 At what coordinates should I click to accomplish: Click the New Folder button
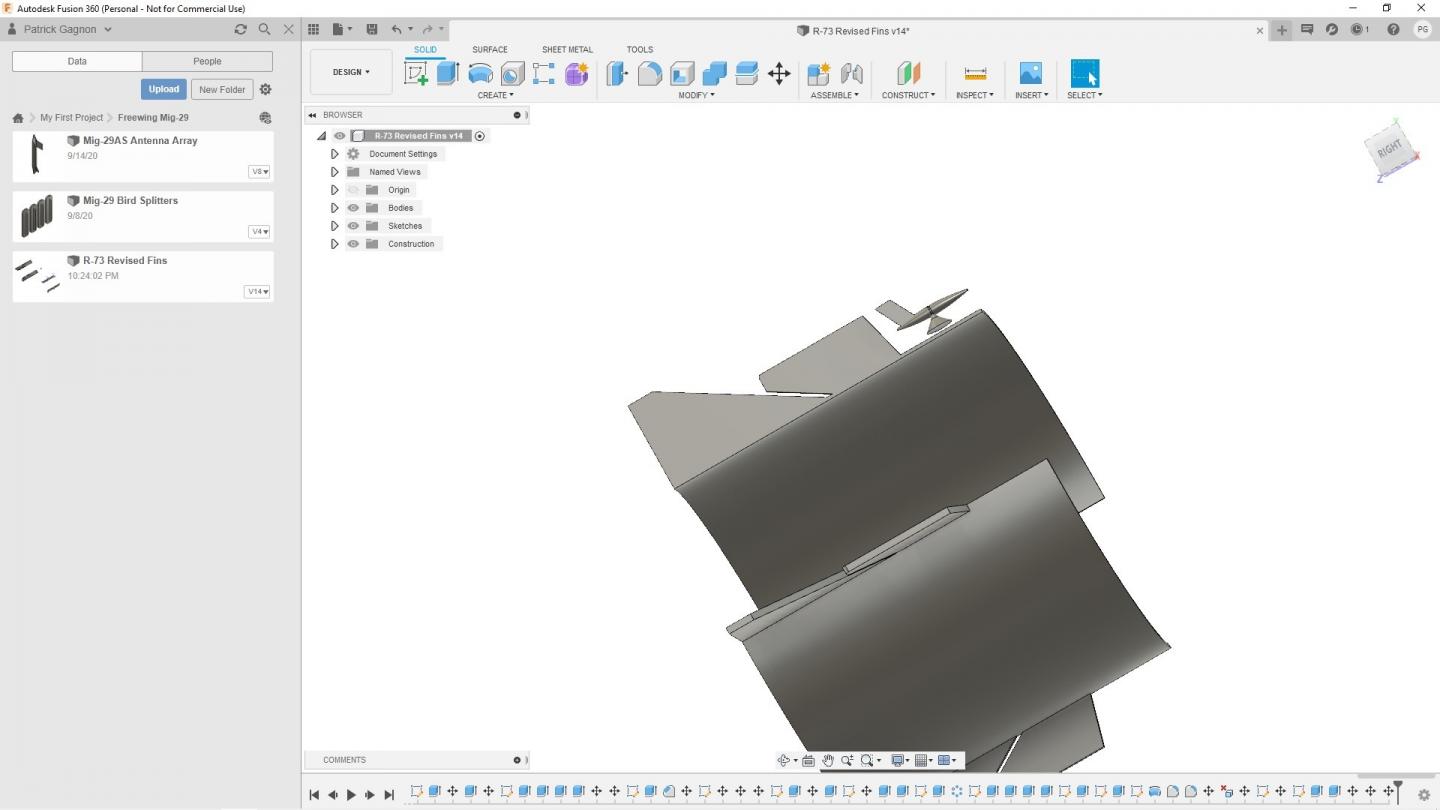tap(222, 89)
